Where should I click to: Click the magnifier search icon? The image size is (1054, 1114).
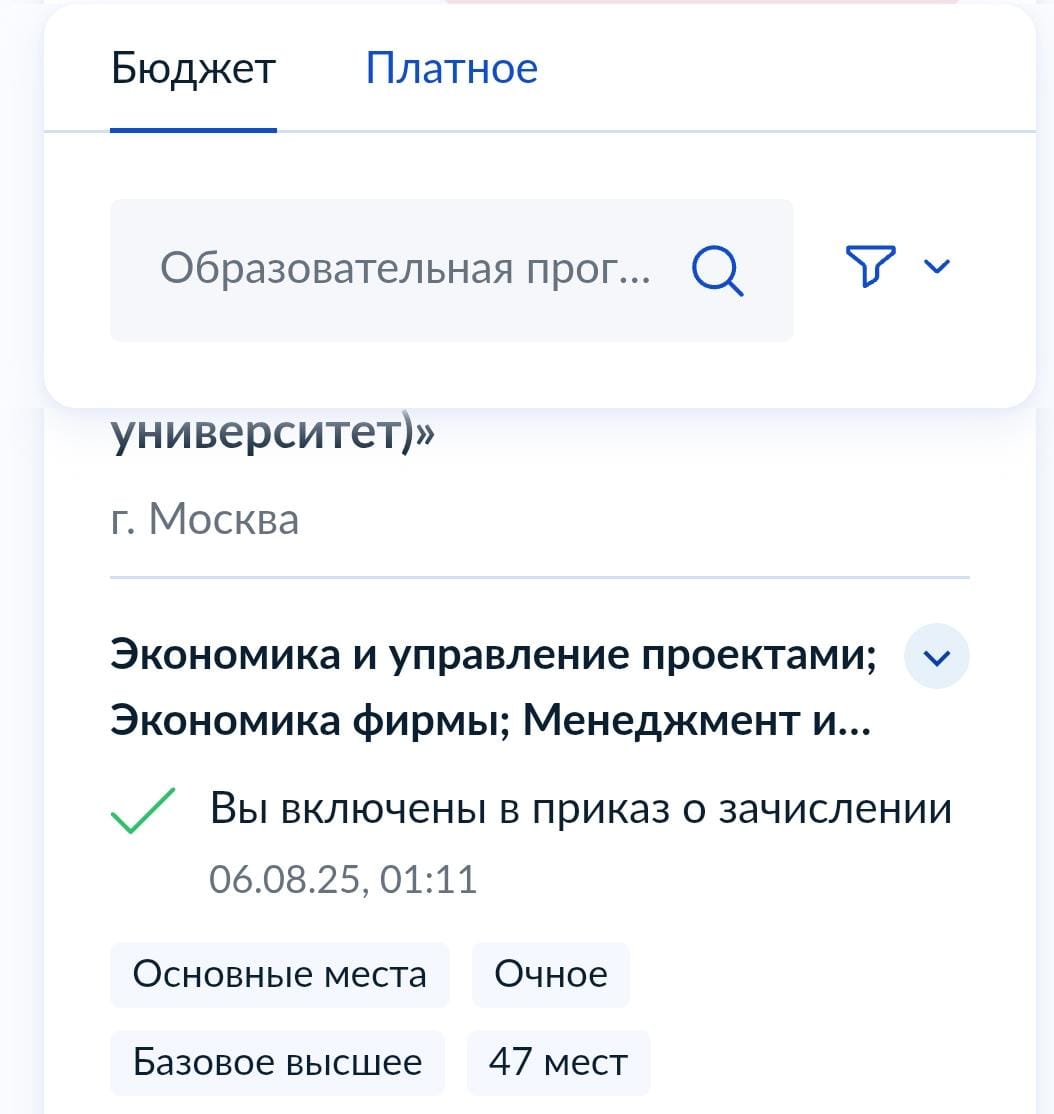coord(718,269)
